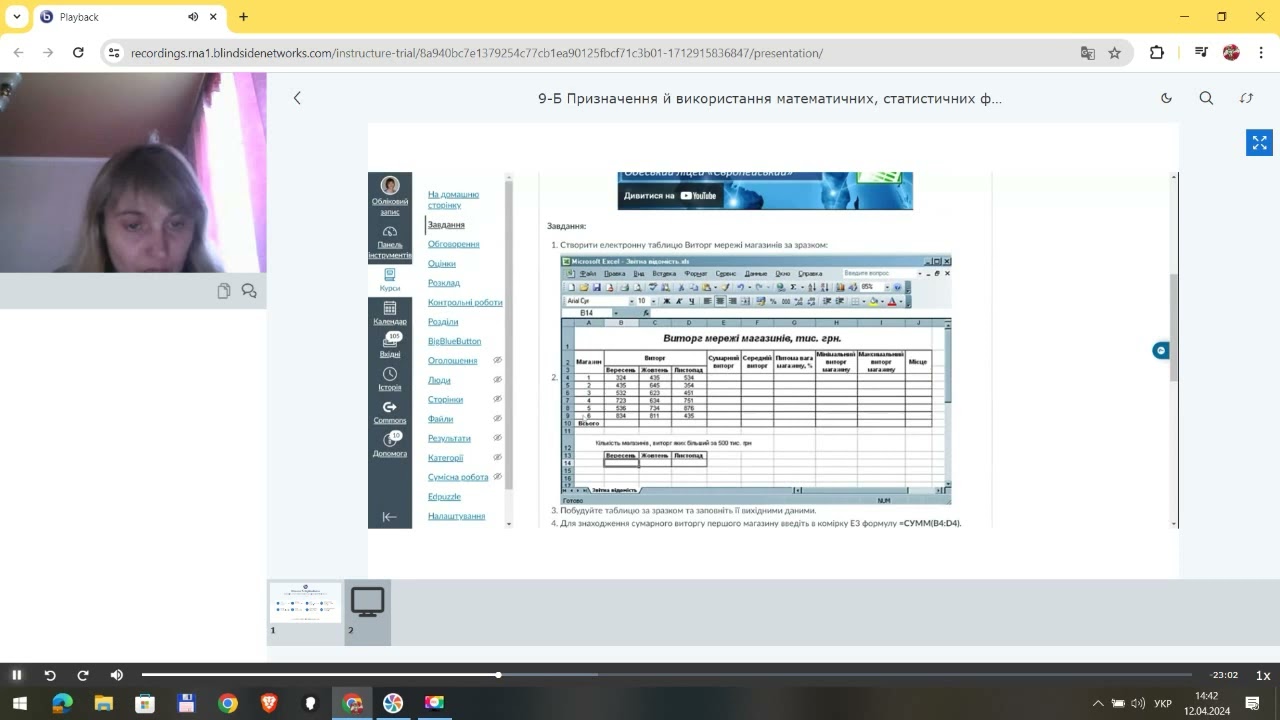The height and width of the screenshot is (720, 1280).
Task: Click the webcam video of the presenter
Action: tap(133, 172)
